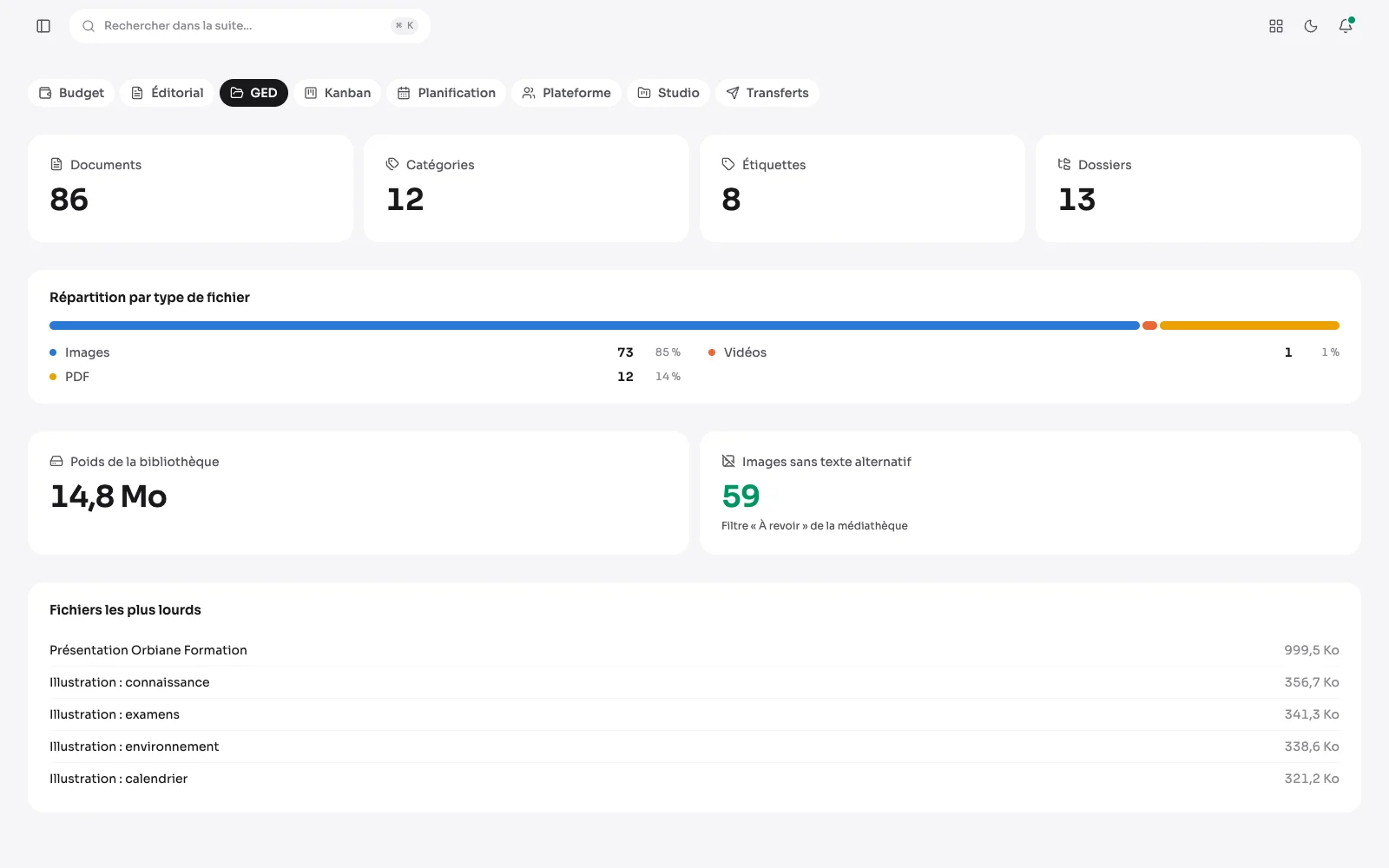Switch to dark mode moon icon
Image resolution: width=1389 pixels, height=868 pixels.
1311,26
